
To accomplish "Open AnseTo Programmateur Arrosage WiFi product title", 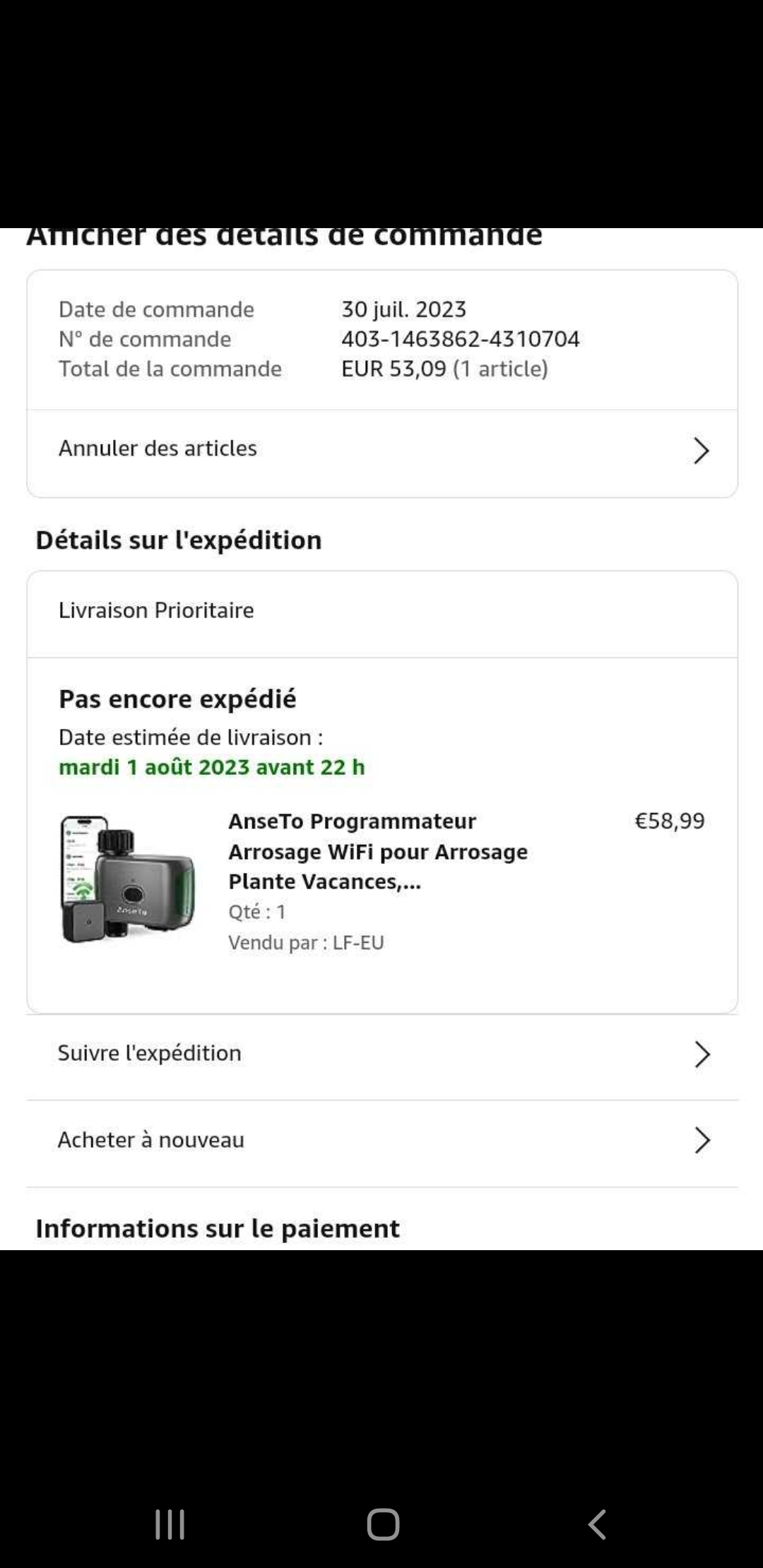I will pyautogui.click(x=378, y=851).
